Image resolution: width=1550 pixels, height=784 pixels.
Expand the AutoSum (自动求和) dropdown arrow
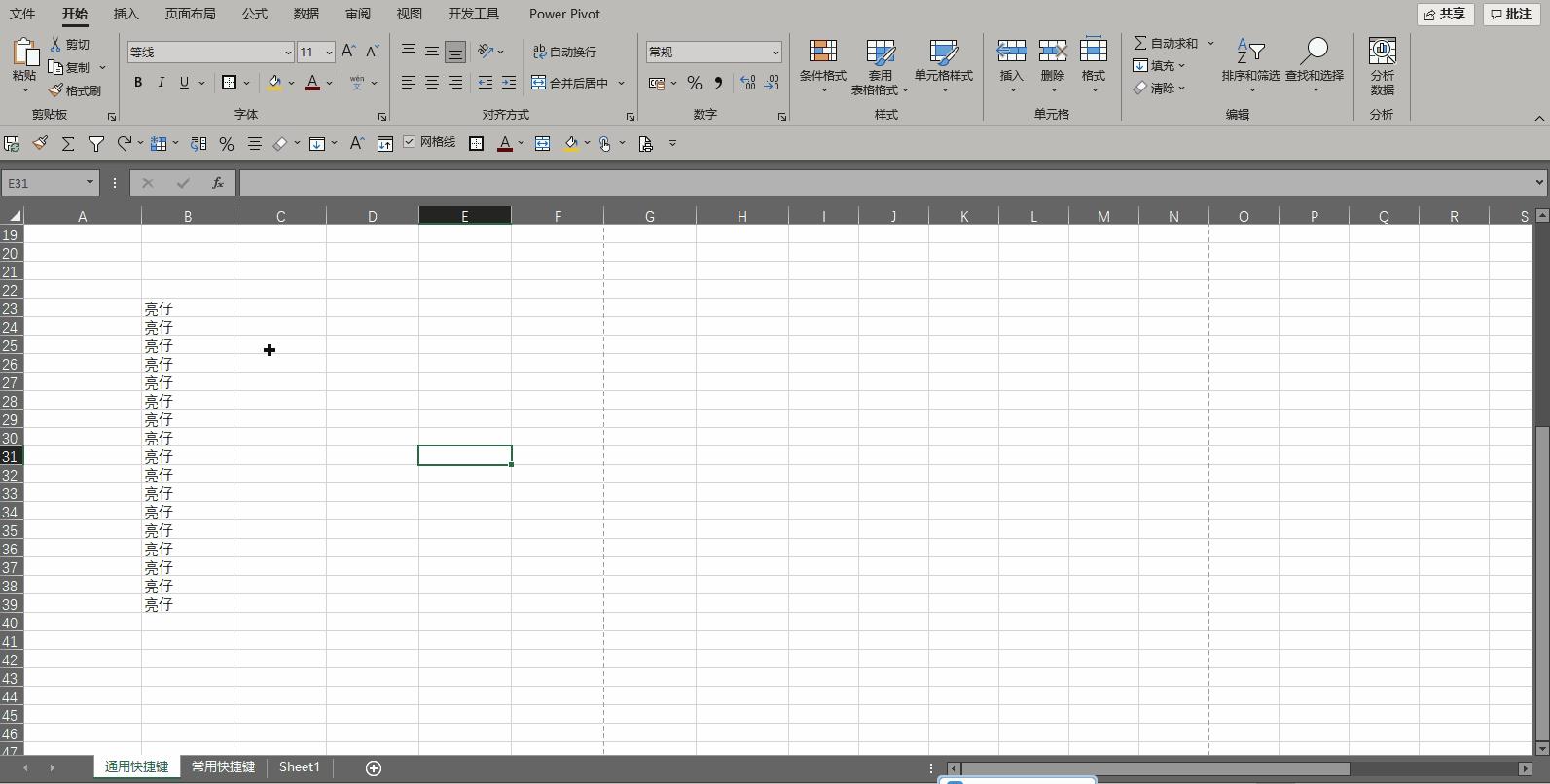[1210, 44]
